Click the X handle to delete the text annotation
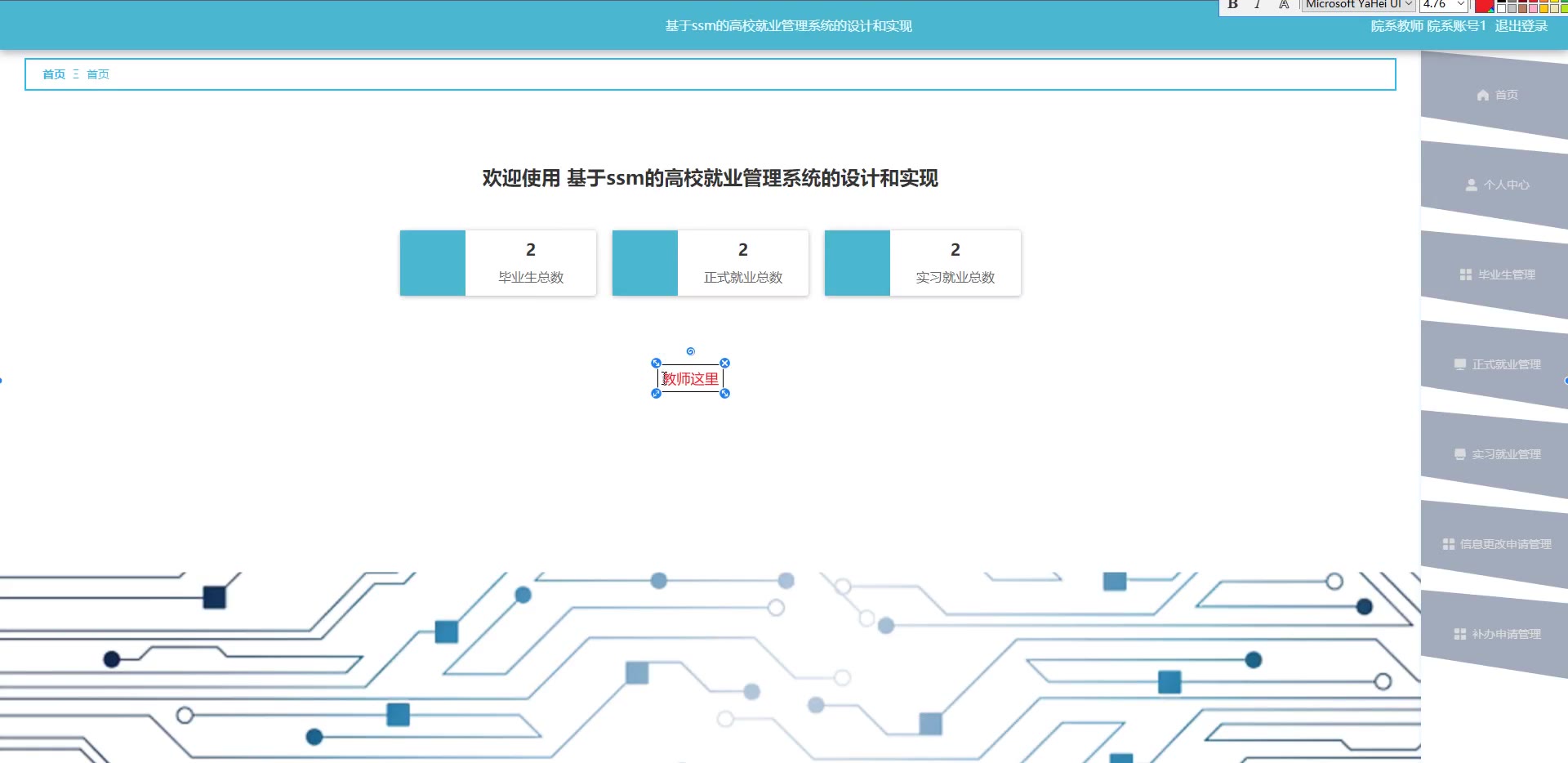The image size is (1568, 763). pyautogui.click(x=724, y=363)
